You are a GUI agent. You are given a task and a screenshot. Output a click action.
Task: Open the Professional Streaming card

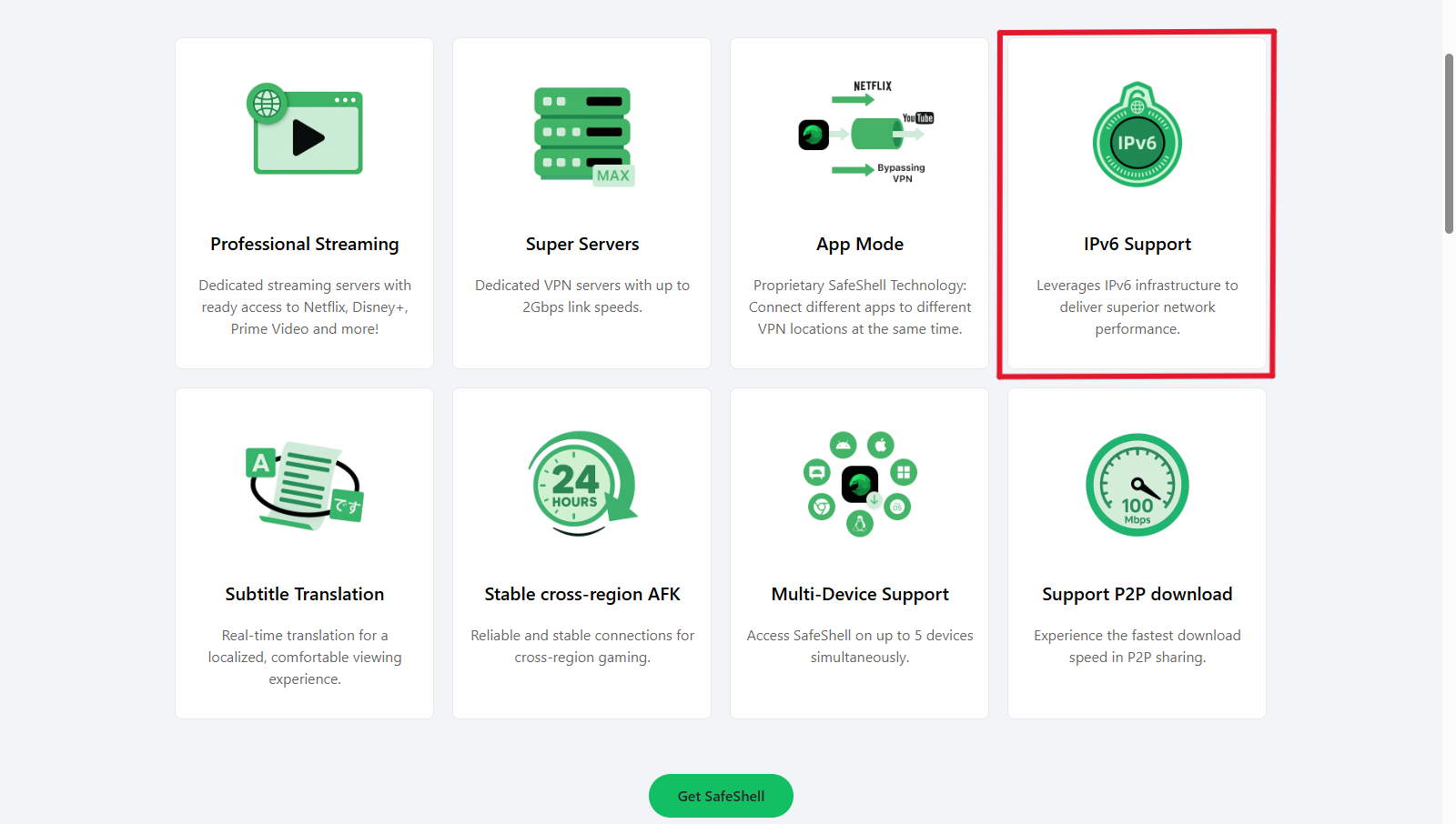click(x=304, y=203)
